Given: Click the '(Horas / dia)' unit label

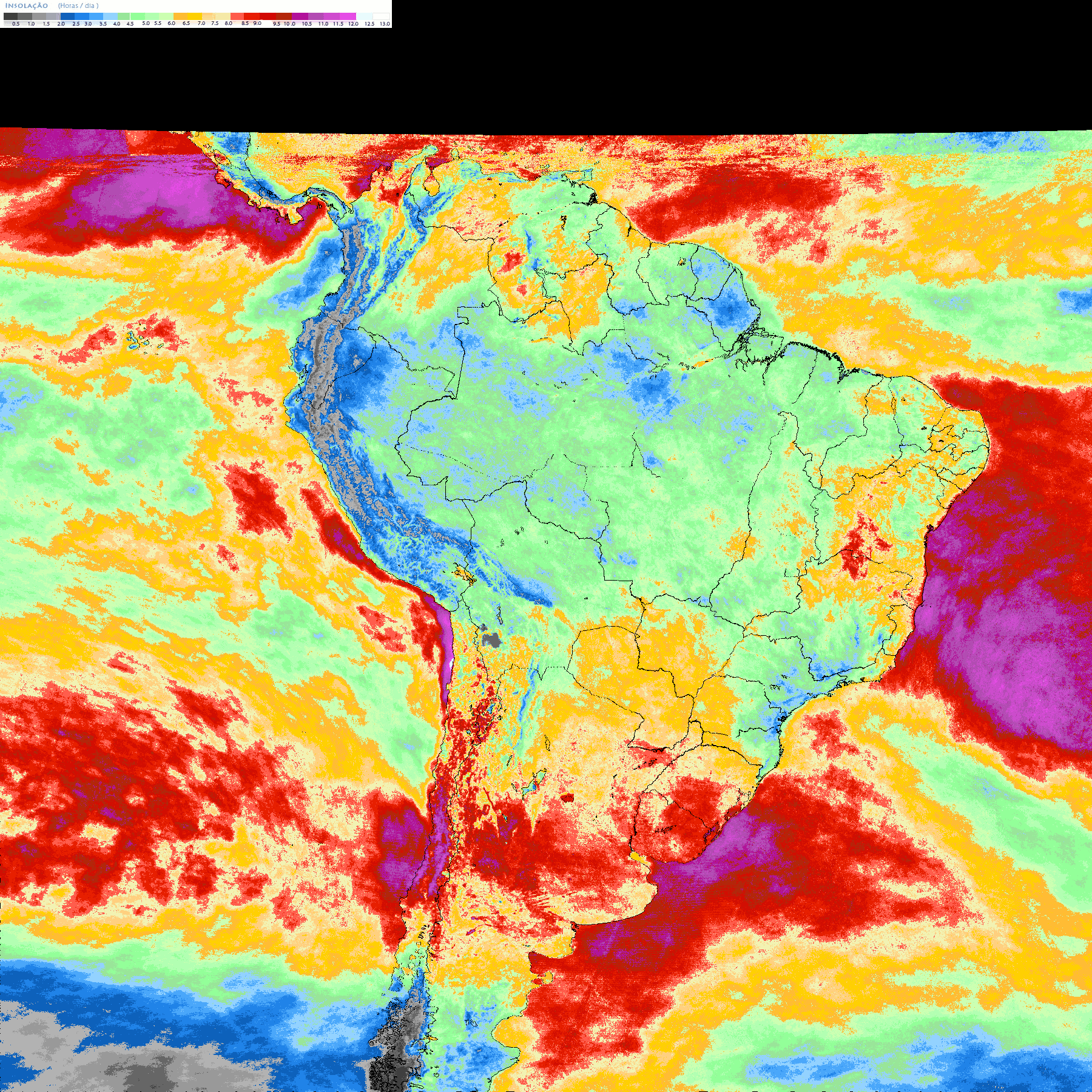Looking at the screenshot, I should pyautogui.click(x=78, y=5).
